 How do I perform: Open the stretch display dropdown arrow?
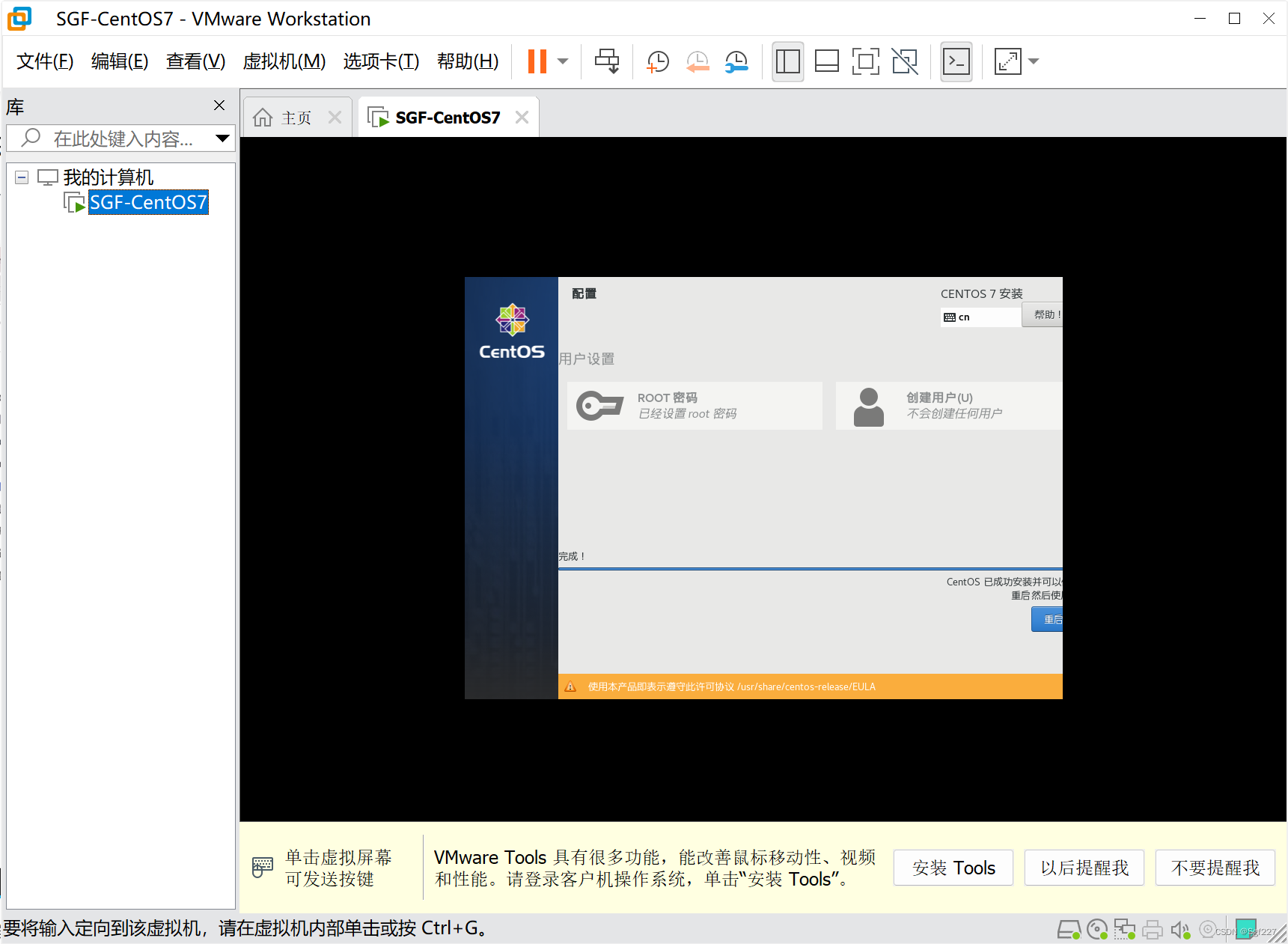pyautogui.click(x=1034, y=61)
